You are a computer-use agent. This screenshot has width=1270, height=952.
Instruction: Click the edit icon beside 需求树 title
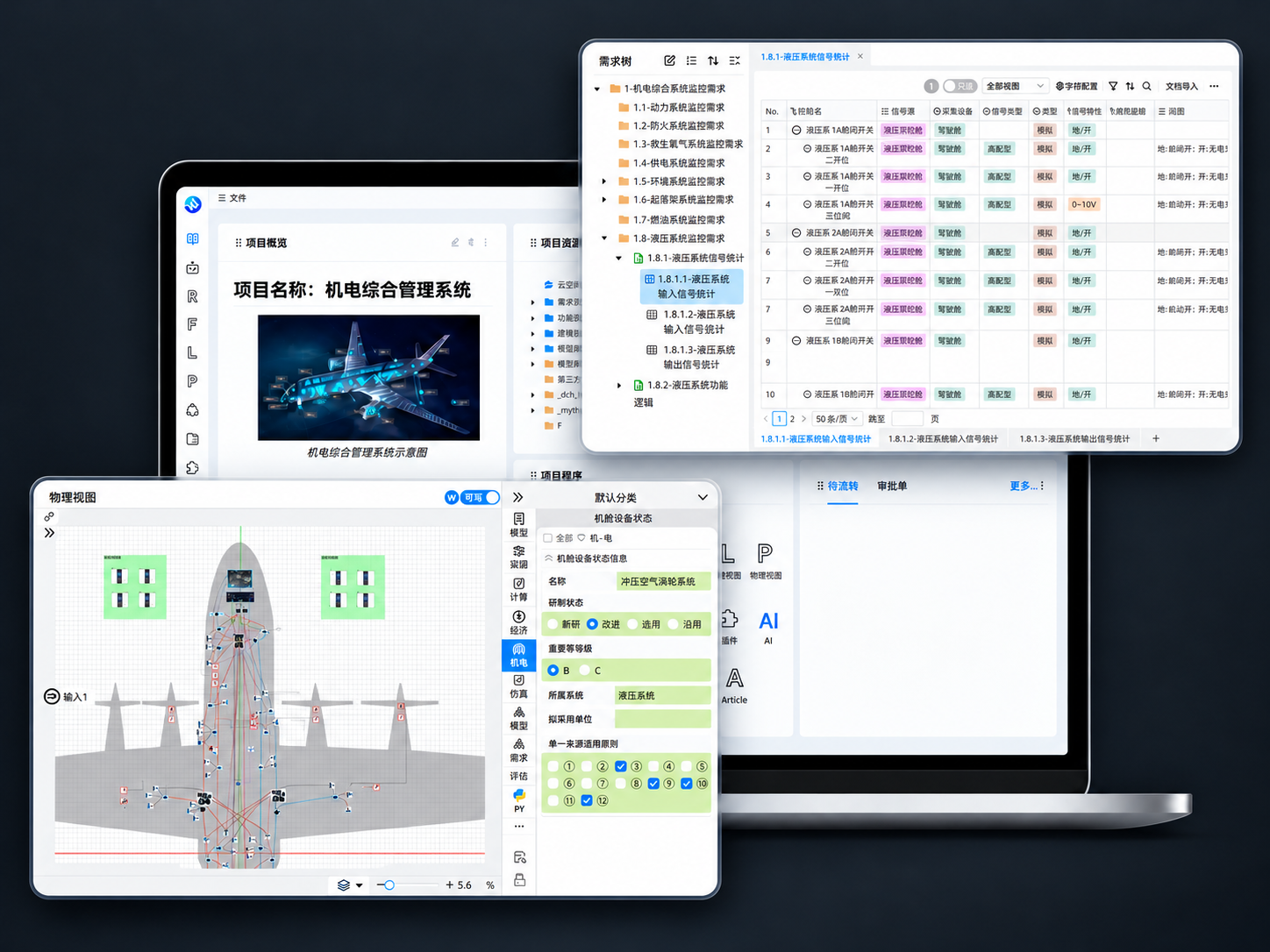(x=669, y=60)
